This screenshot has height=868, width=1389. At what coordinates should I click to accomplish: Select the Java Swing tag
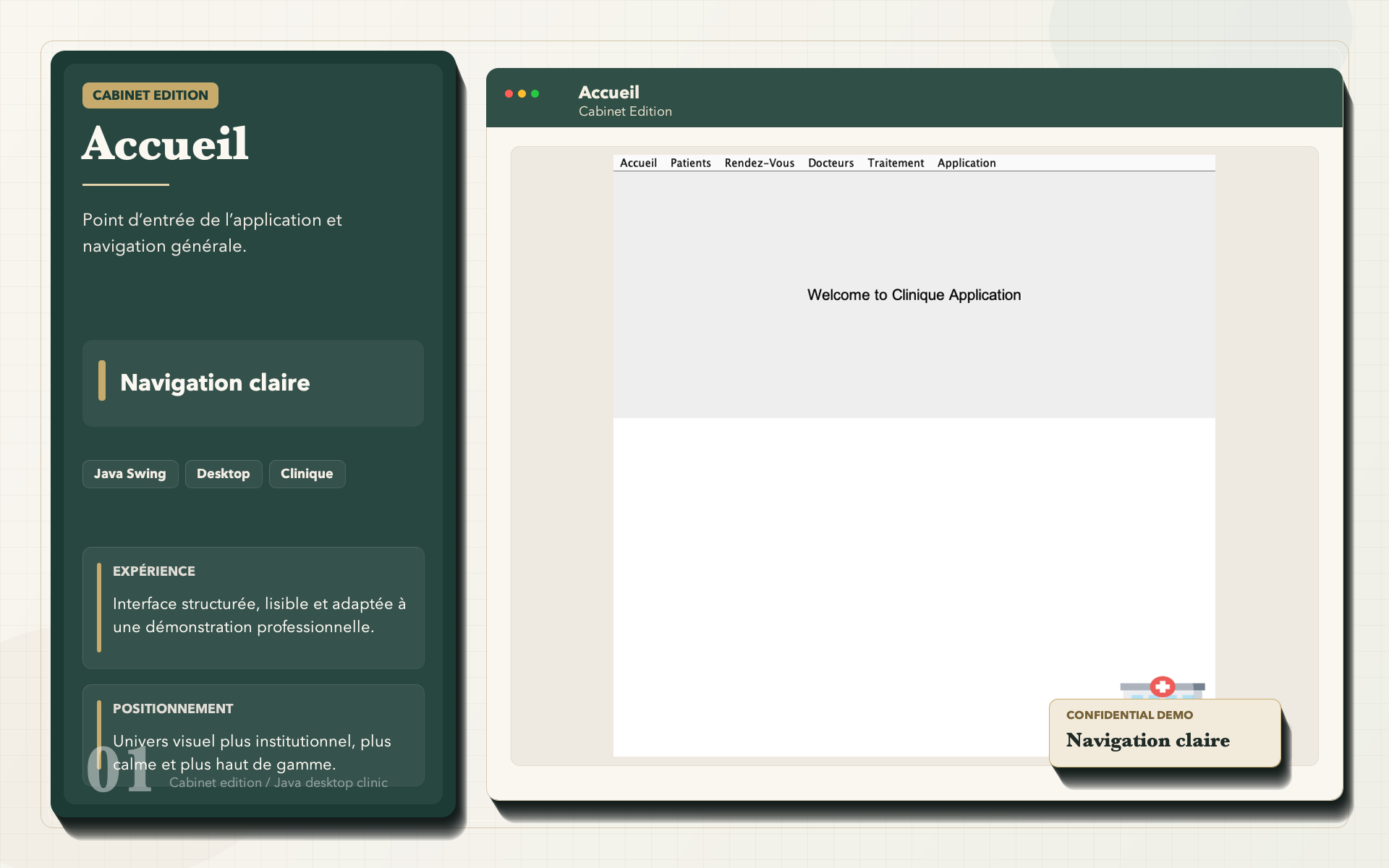pos(130,474)
